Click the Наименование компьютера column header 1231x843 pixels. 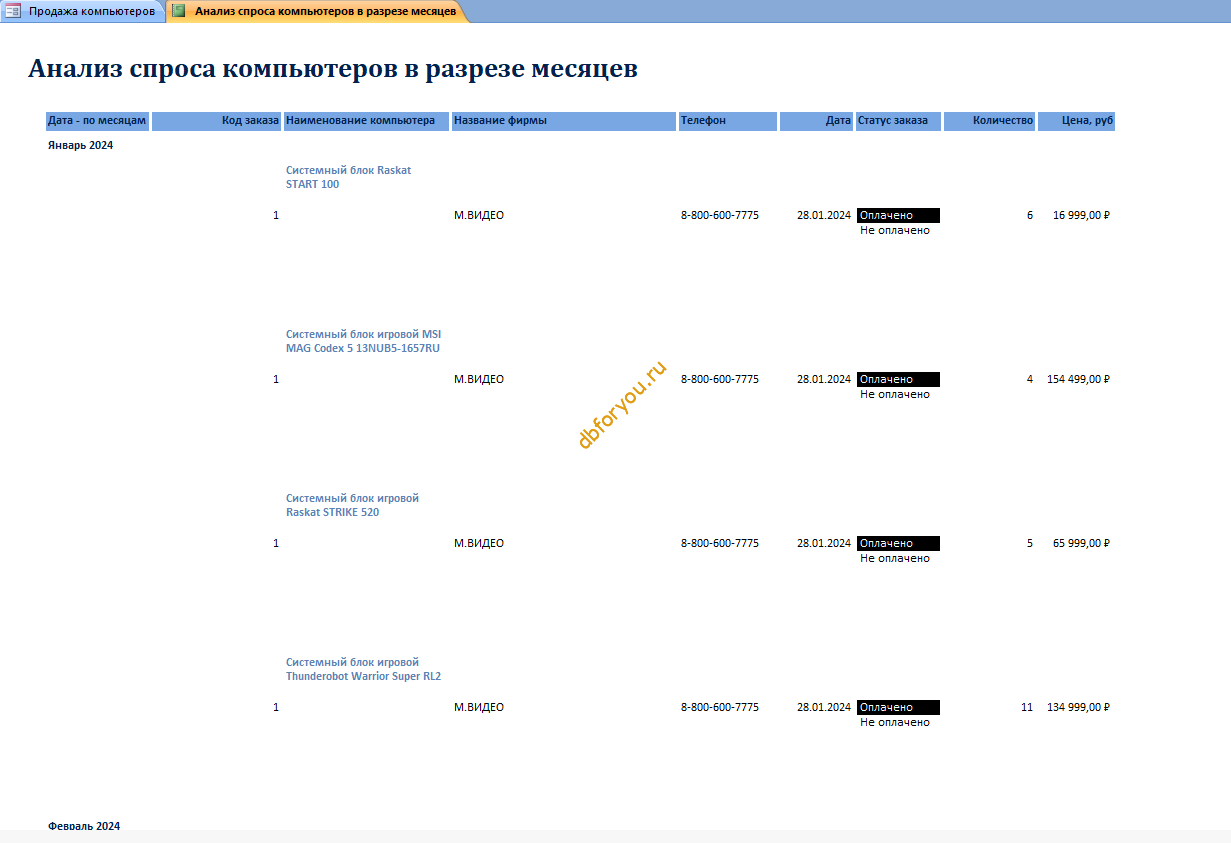point(367,121)
